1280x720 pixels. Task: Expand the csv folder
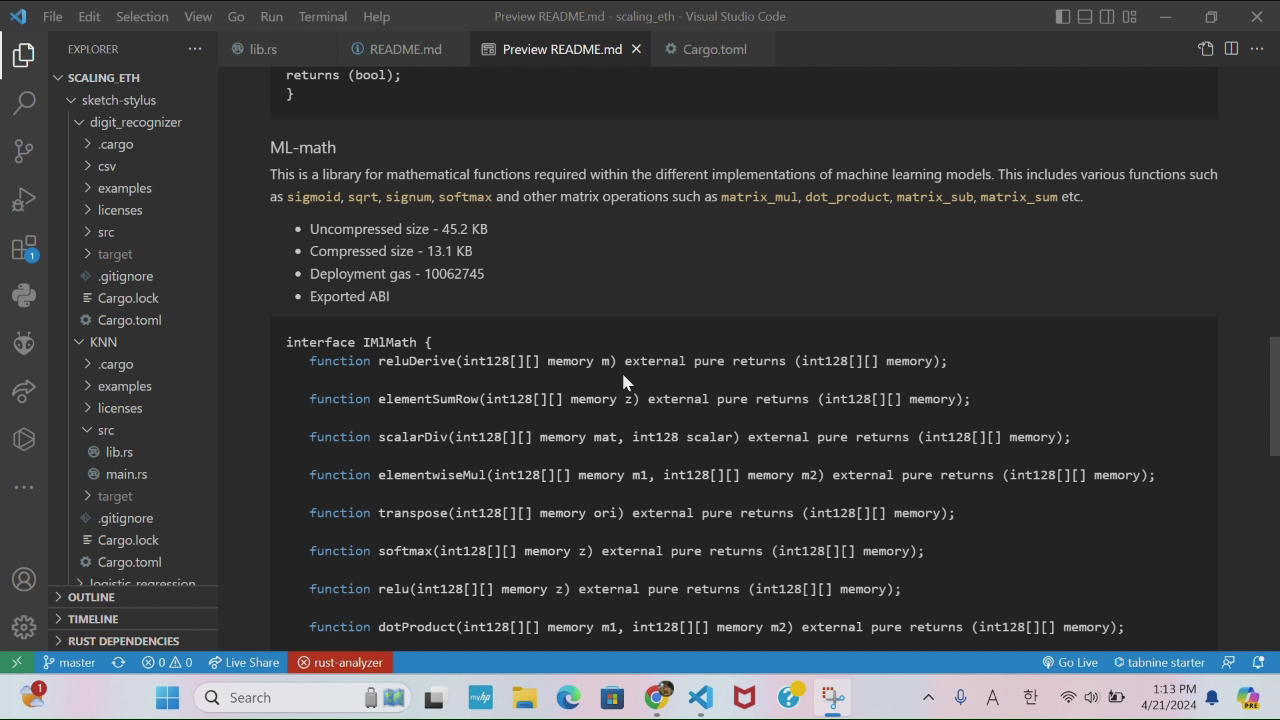pyautogui.click(x=107, y=166)
